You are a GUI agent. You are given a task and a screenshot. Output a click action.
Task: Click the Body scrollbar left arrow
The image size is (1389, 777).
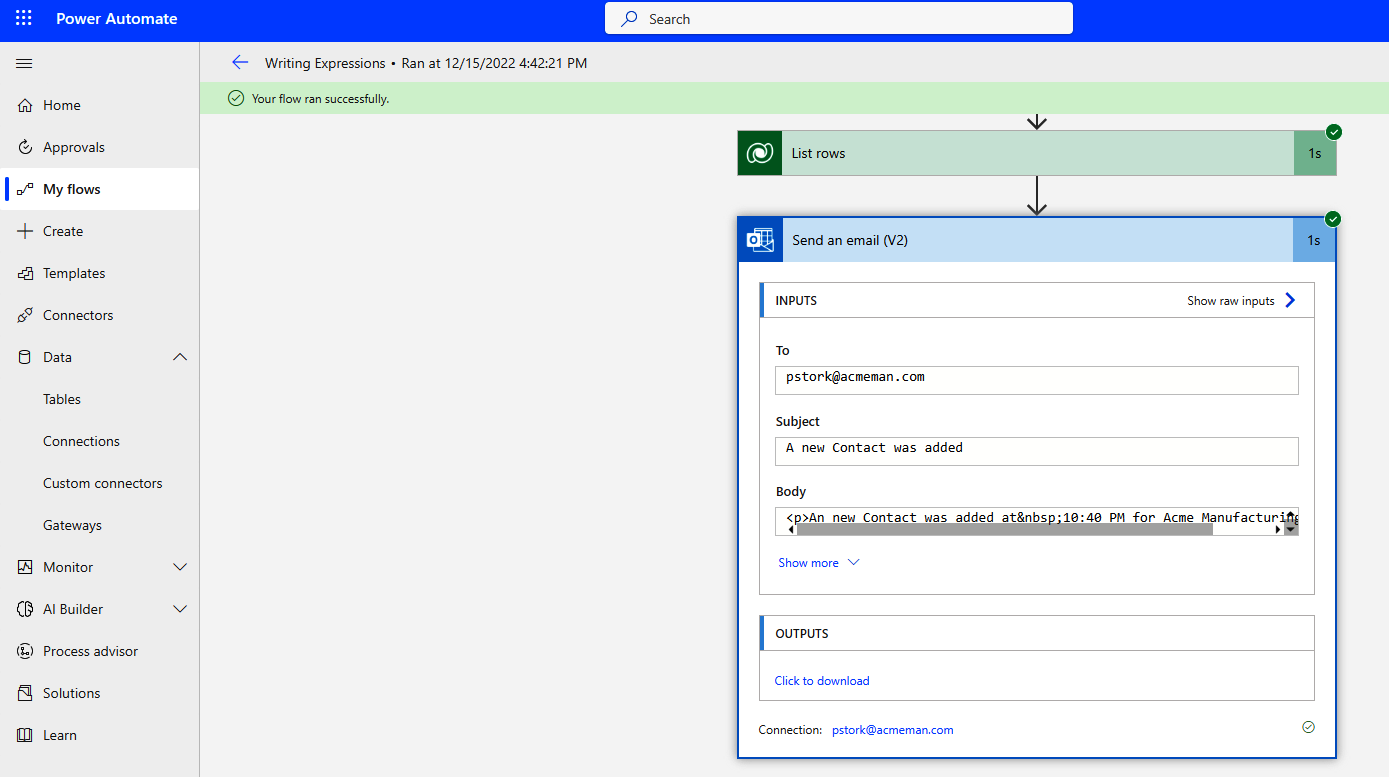pos(791,529)
